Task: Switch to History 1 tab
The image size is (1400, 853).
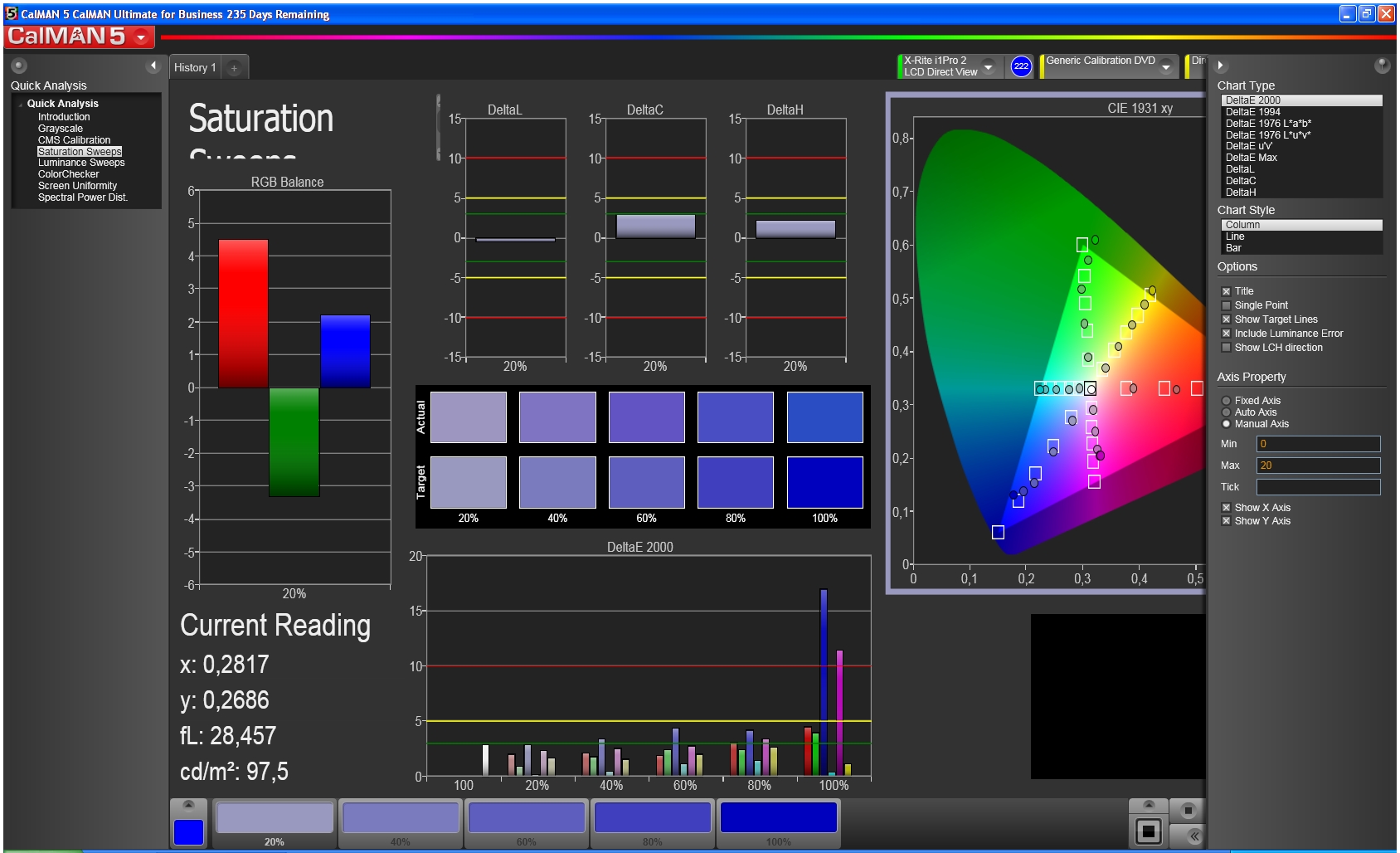Action: coord(195,68)
